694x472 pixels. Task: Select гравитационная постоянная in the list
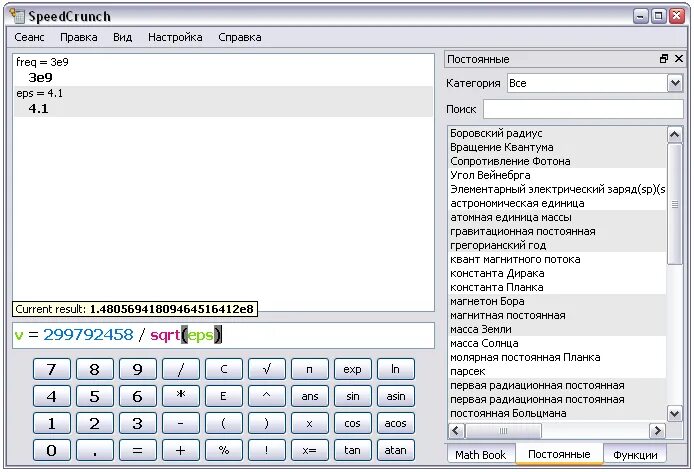(x=557, y=231)
